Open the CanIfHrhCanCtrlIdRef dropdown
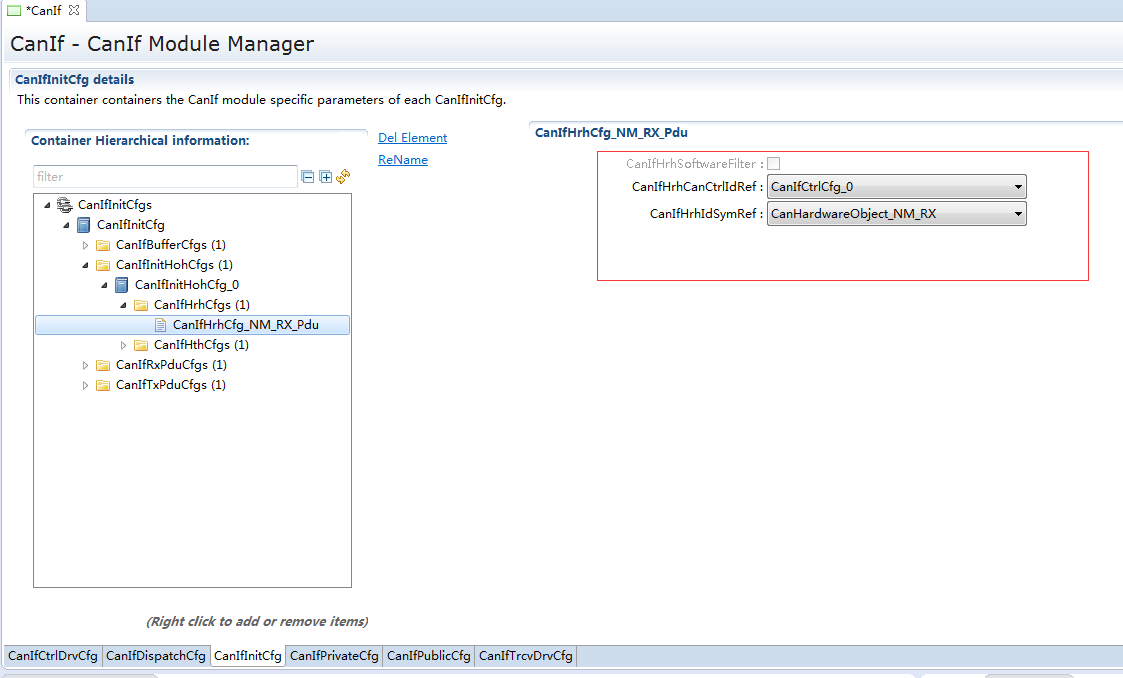This screenshot has width=1123, height=678. point(1017,187)
